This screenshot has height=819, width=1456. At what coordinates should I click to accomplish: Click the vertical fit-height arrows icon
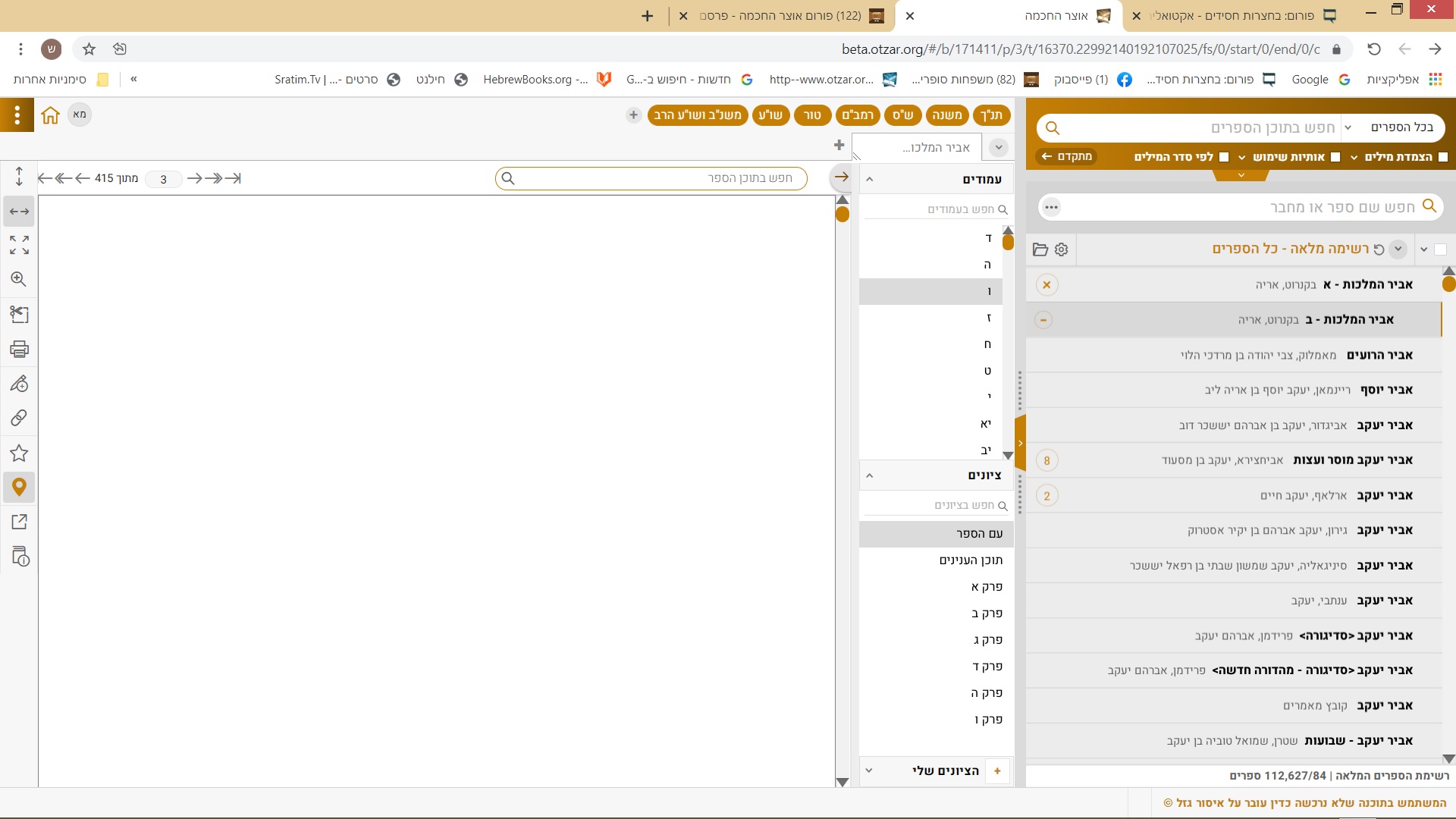pyautogui.click(x=19, y=177)
